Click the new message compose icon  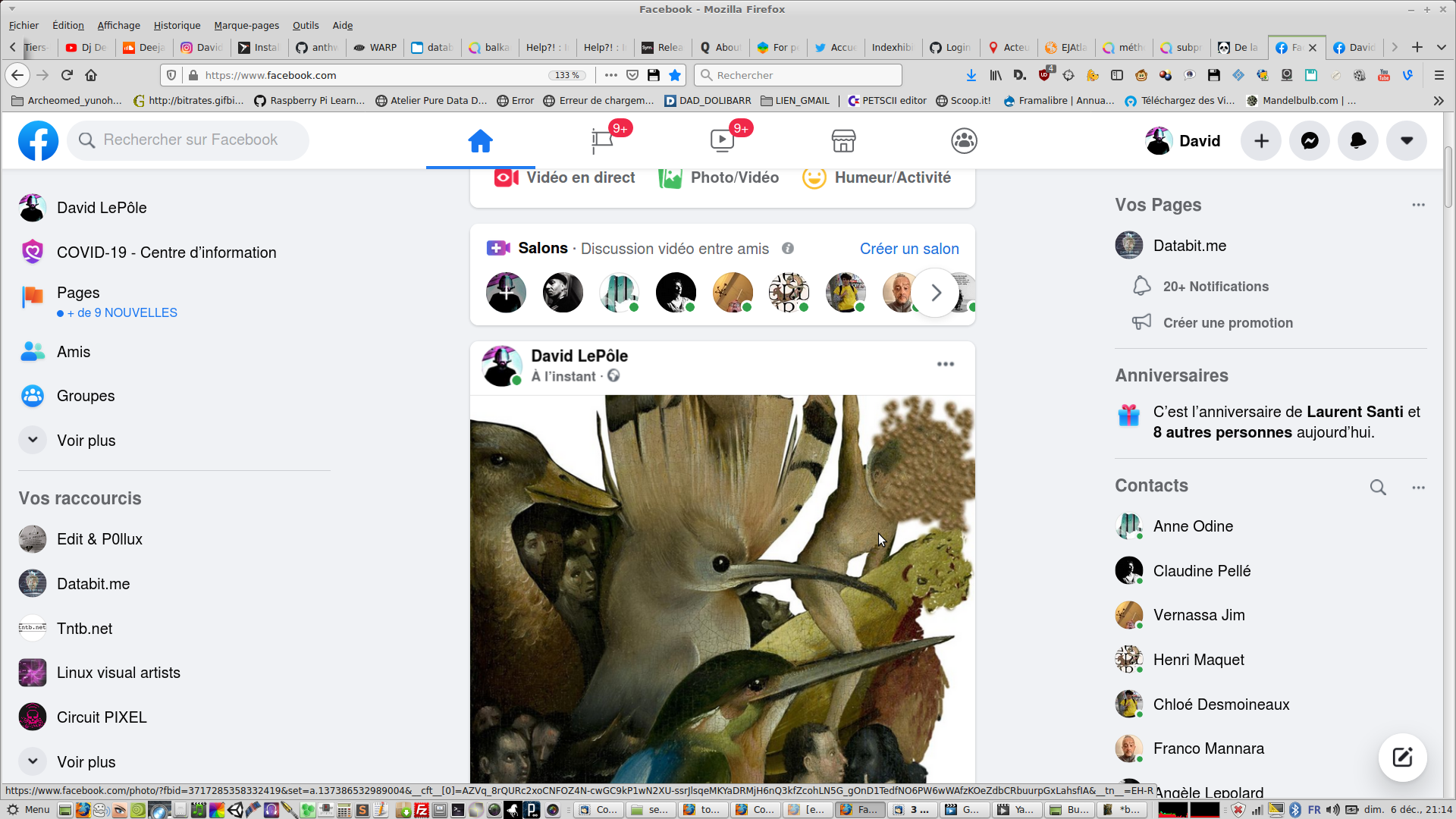[1402, 757]
